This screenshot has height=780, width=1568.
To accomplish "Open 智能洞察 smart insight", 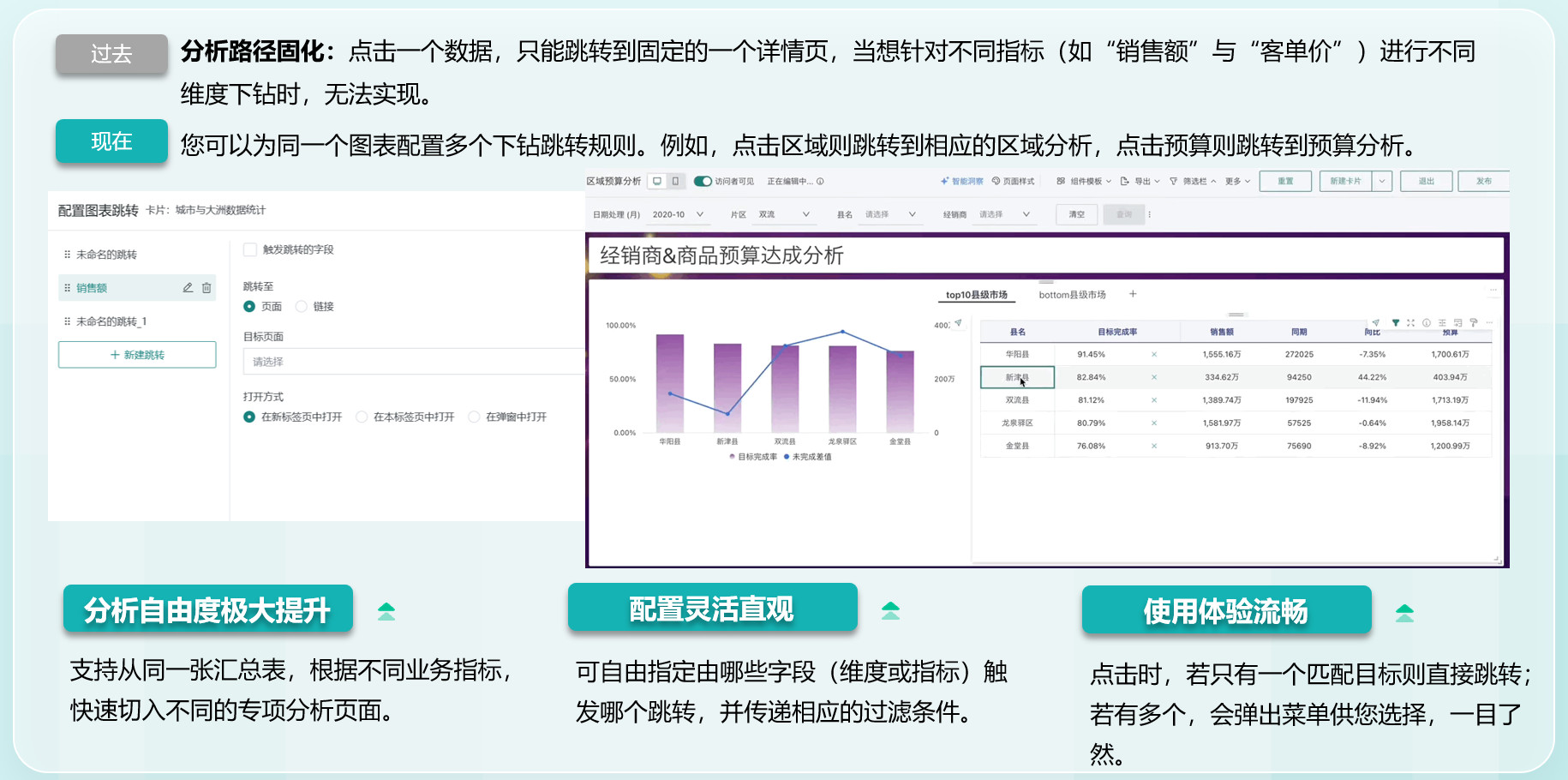I will [961, 182].
